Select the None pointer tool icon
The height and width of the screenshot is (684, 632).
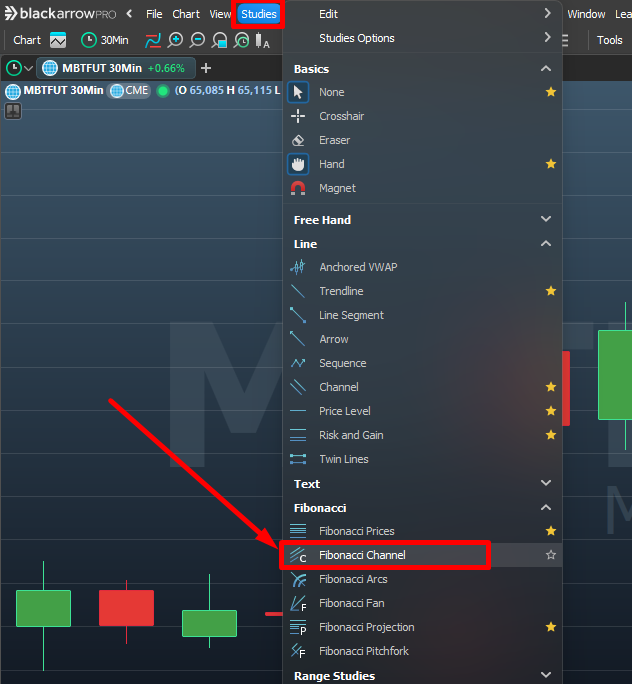pos(298,92)
